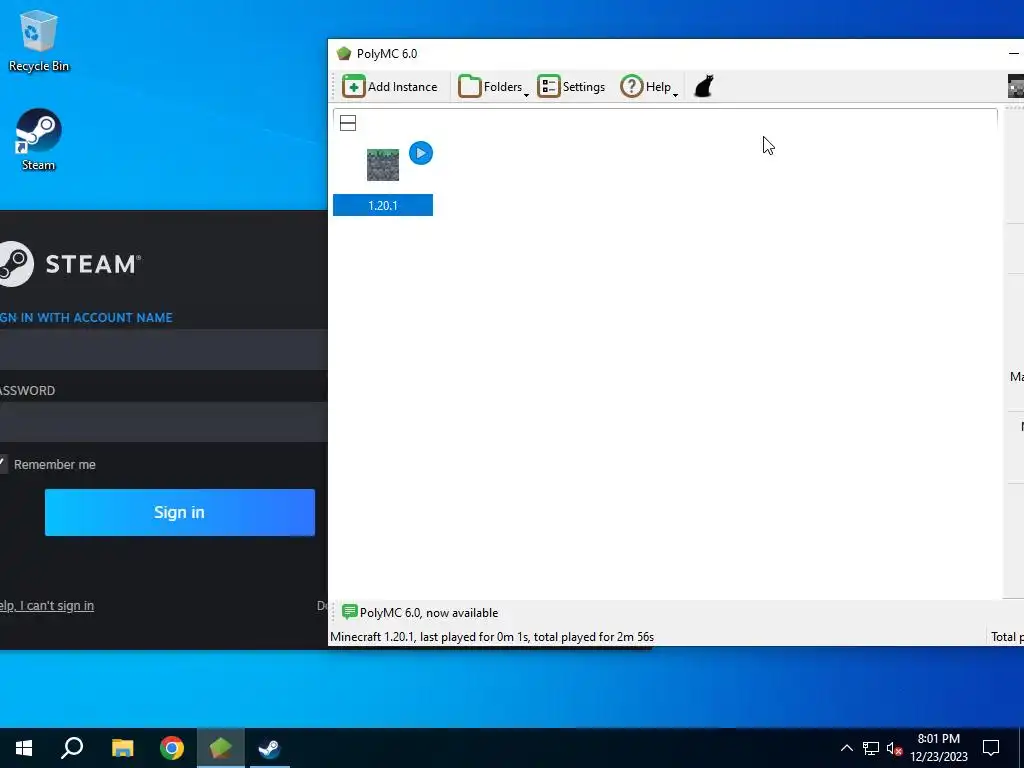Click the PolyMC title bar icon
1024x768 pixels.
click(344, 54)
